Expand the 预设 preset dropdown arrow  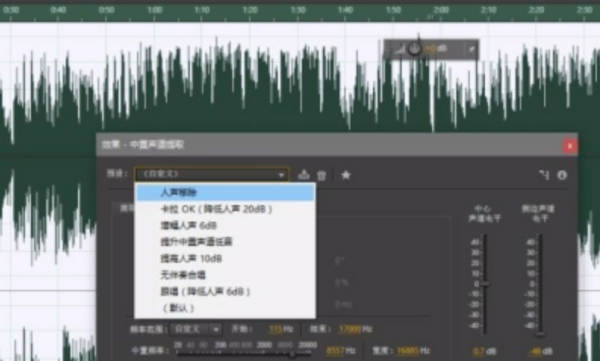(x=281, y=175)
